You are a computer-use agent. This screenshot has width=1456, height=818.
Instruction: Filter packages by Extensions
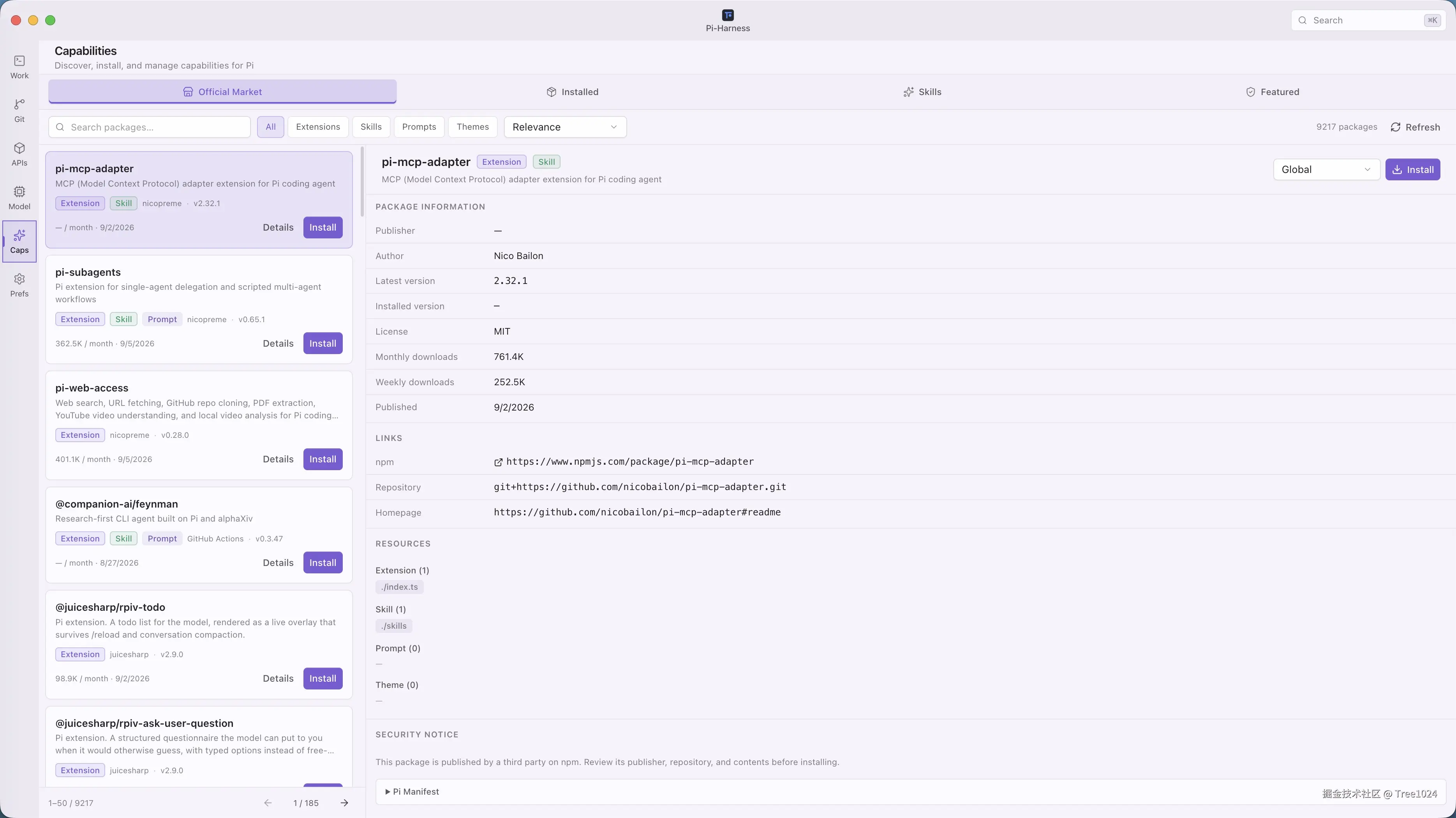(318, 127)
